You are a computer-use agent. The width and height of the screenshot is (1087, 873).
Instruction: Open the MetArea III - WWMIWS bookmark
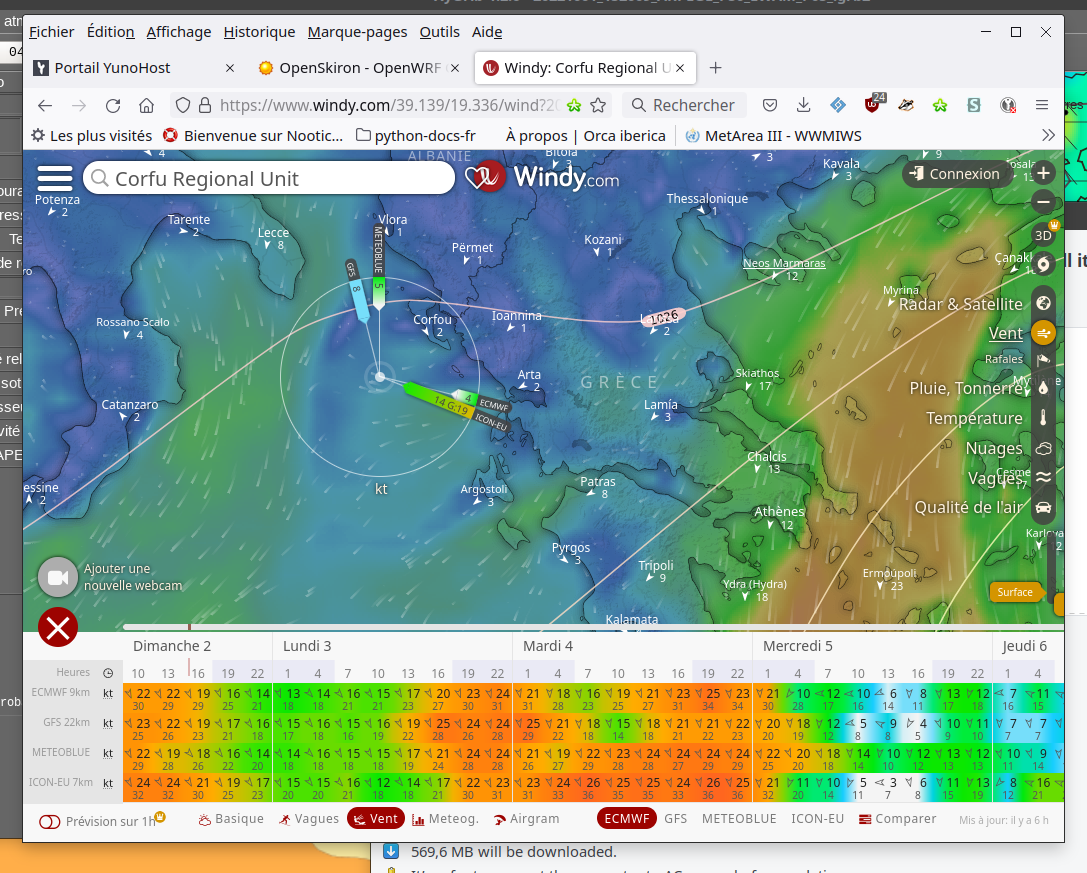tap(773, 136)
